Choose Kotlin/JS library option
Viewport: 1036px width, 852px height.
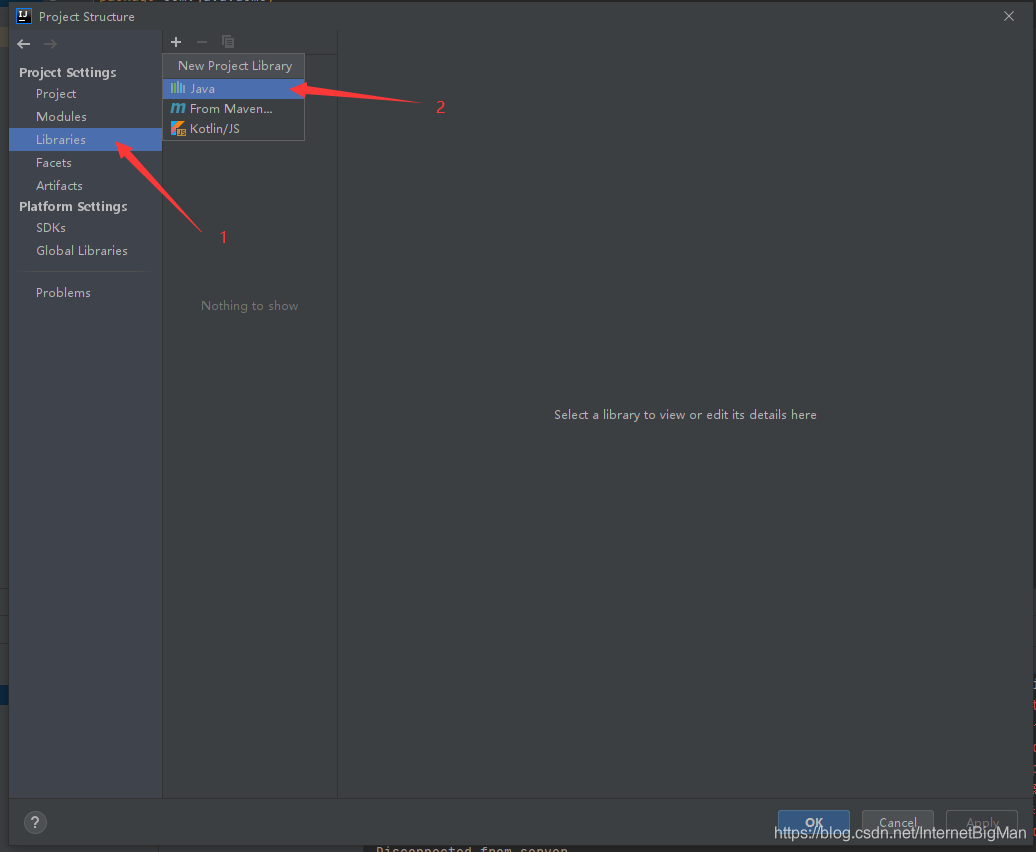233,129
